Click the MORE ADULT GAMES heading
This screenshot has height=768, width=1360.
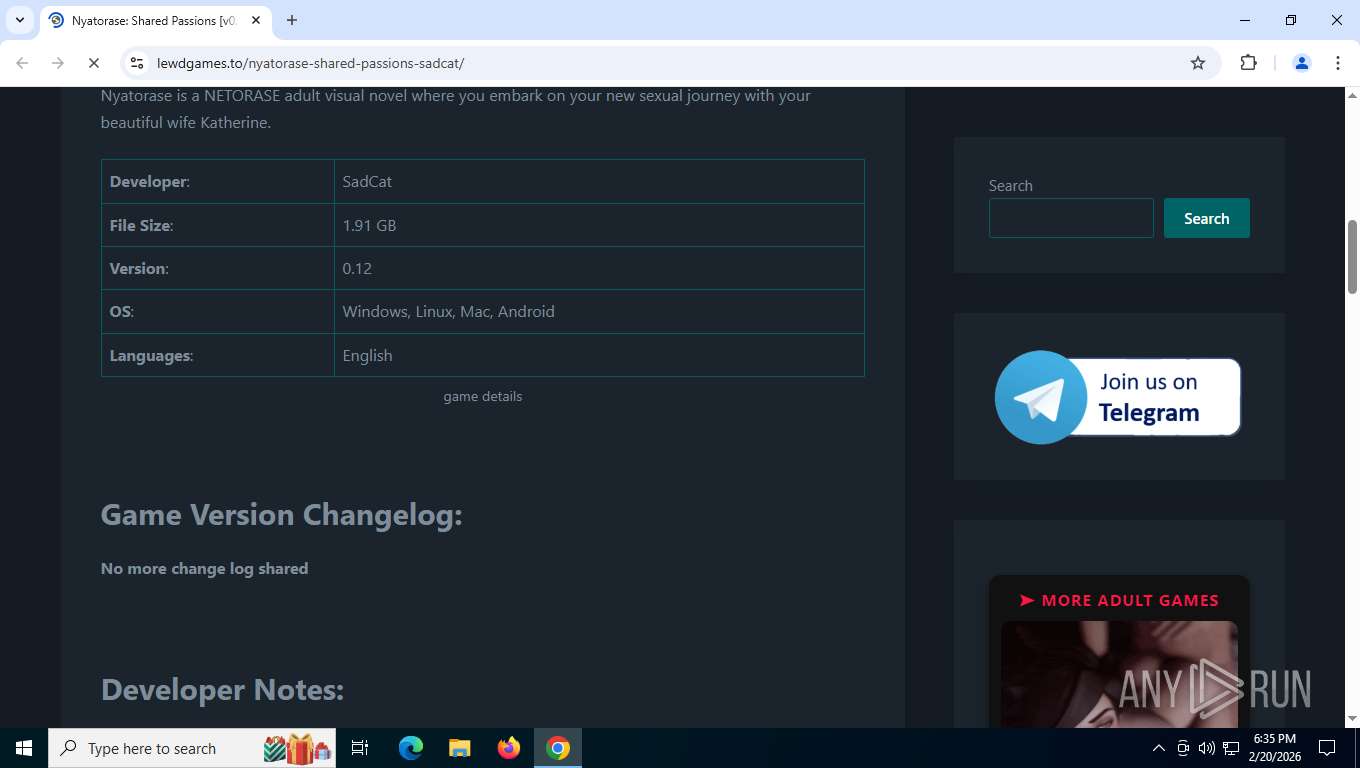coord(1119,600)
